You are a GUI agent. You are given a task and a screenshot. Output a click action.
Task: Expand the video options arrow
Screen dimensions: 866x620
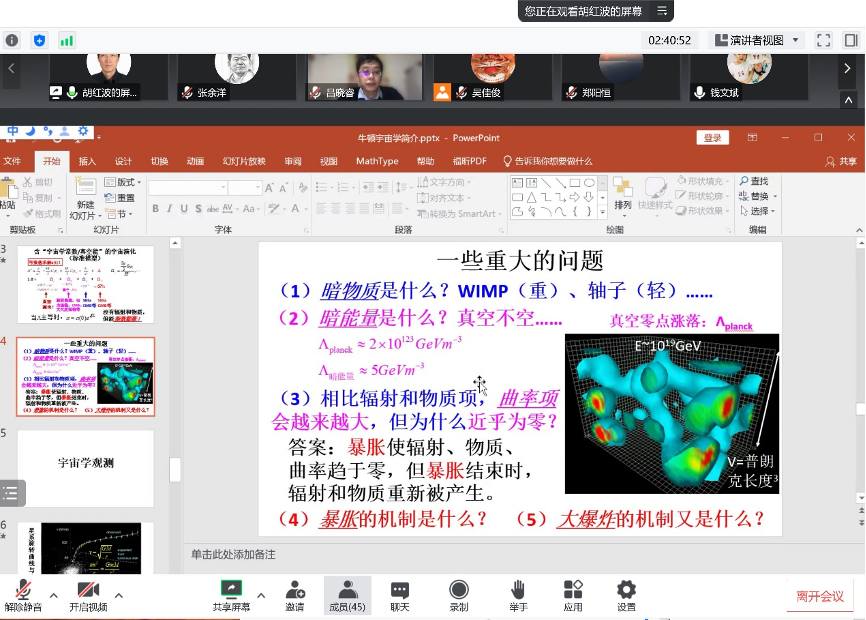click(119, 595)
